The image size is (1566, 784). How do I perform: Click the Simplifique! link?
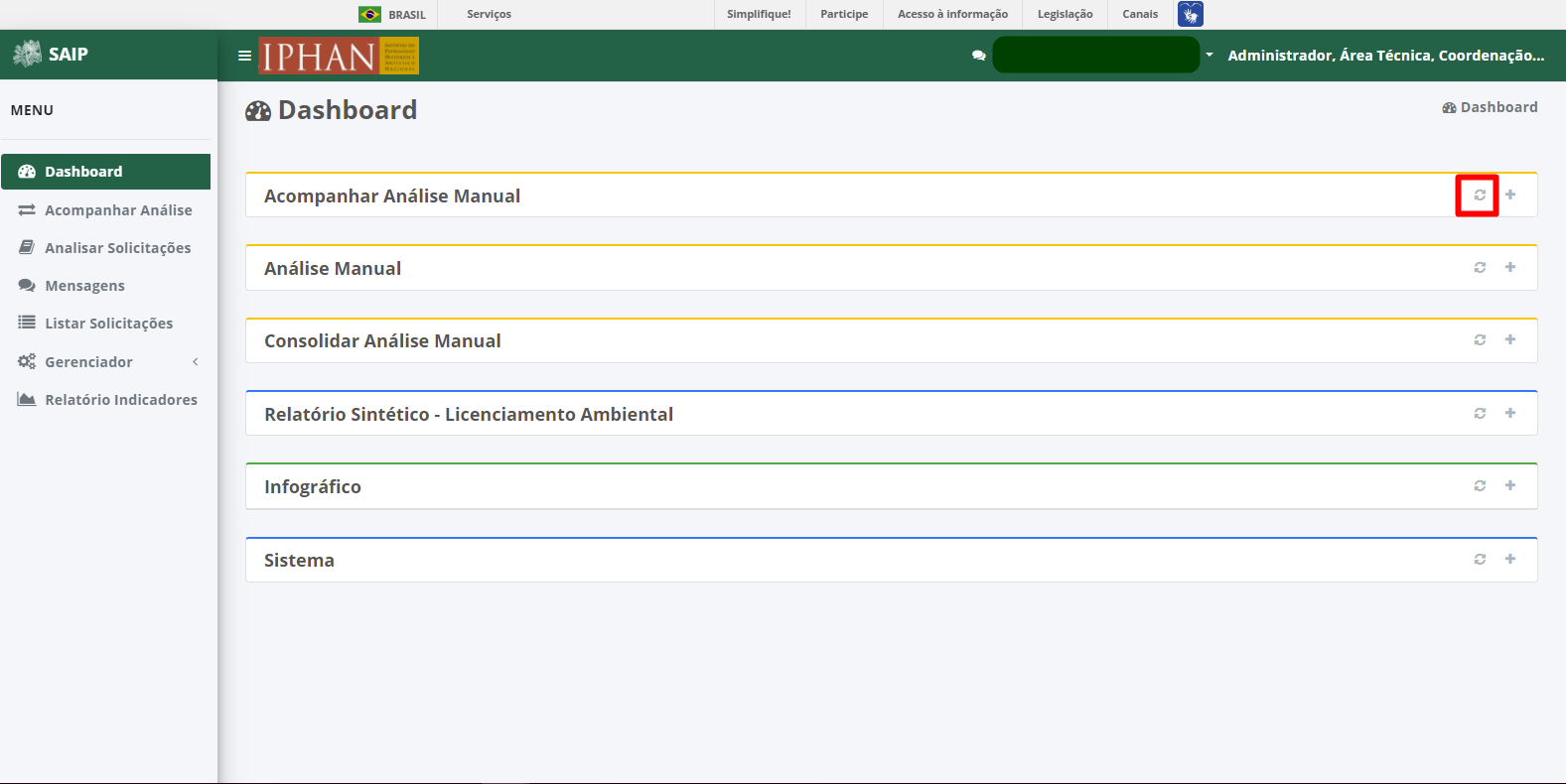tap(759, 14)
